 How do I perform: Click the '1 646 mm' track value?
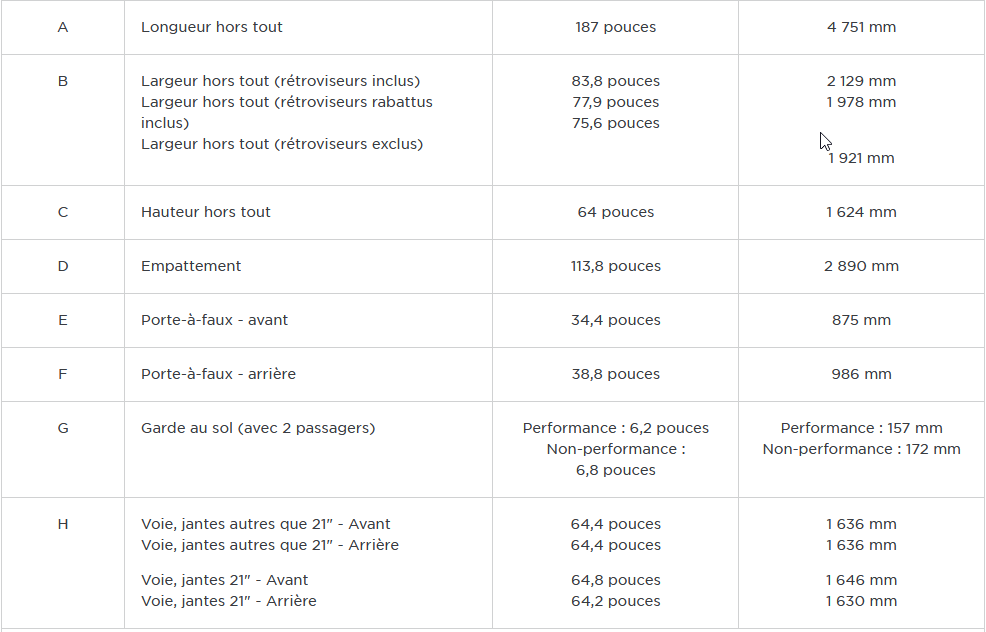coord(861,580)
